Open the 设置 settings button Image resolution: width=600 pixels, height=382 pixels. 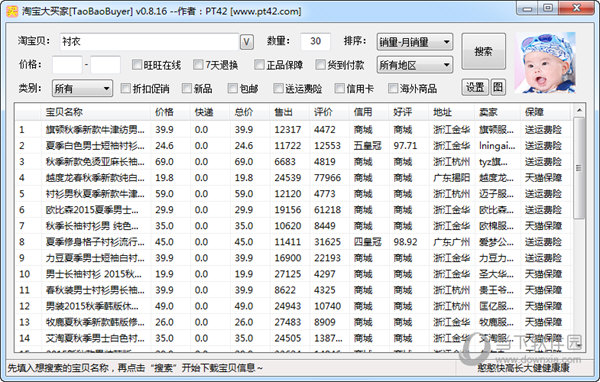pos(475,88)
